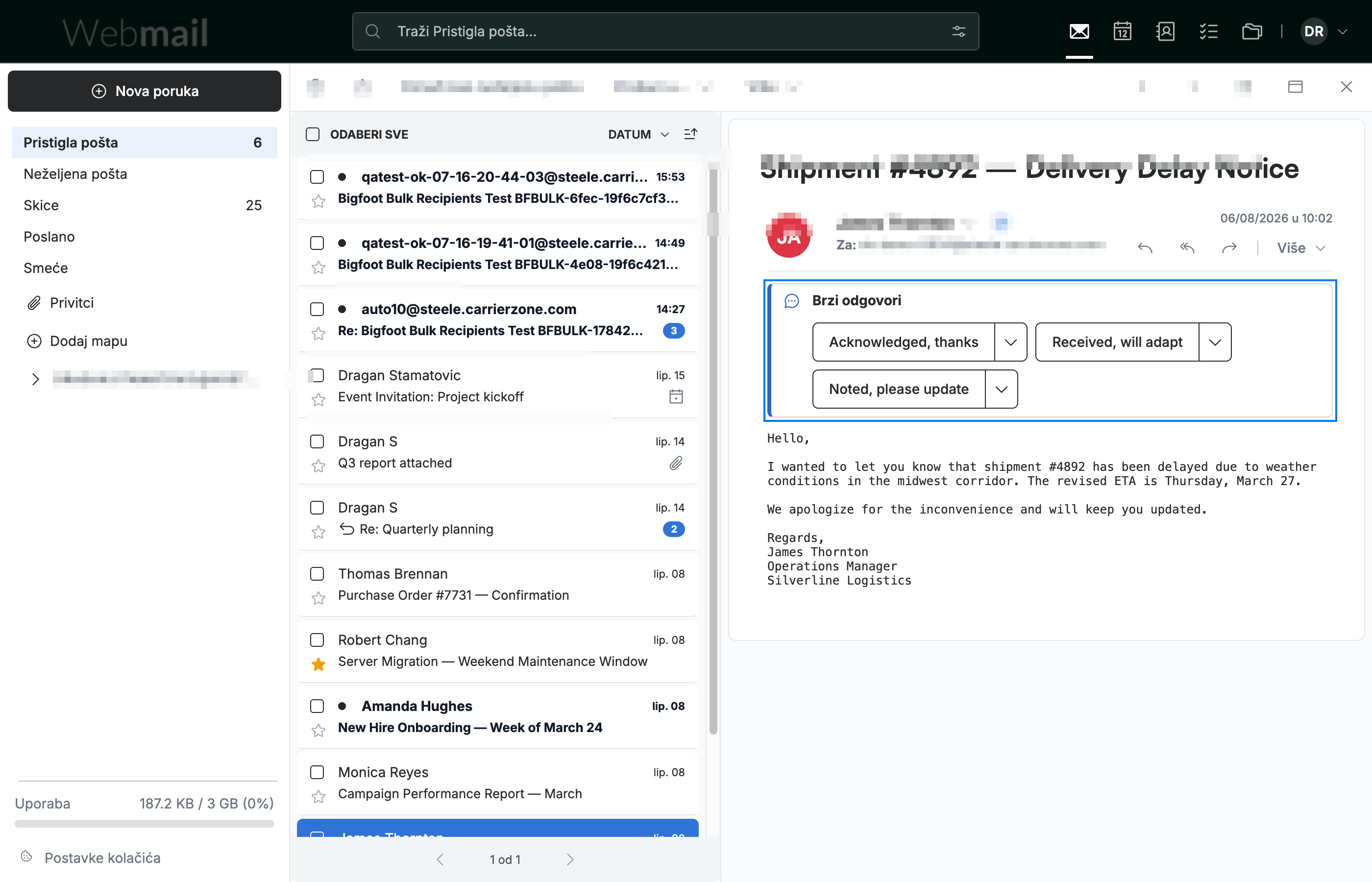Viewport: 1372px width, 882px height.
Task: Select checkbox for Amanda Hughes email
Action: (x=317, y=706)
